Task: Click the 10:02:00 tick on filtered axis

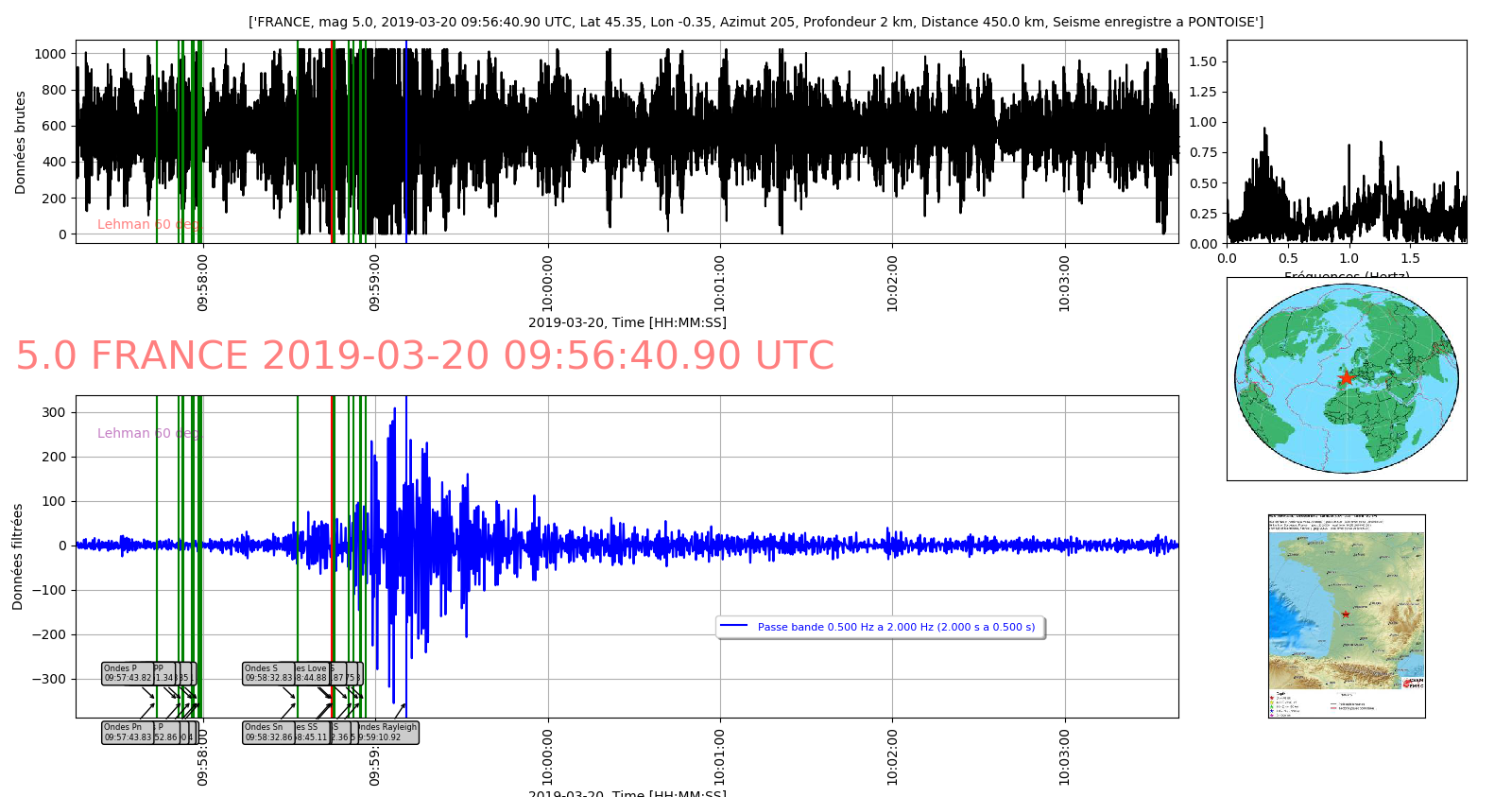Action: 893,756
